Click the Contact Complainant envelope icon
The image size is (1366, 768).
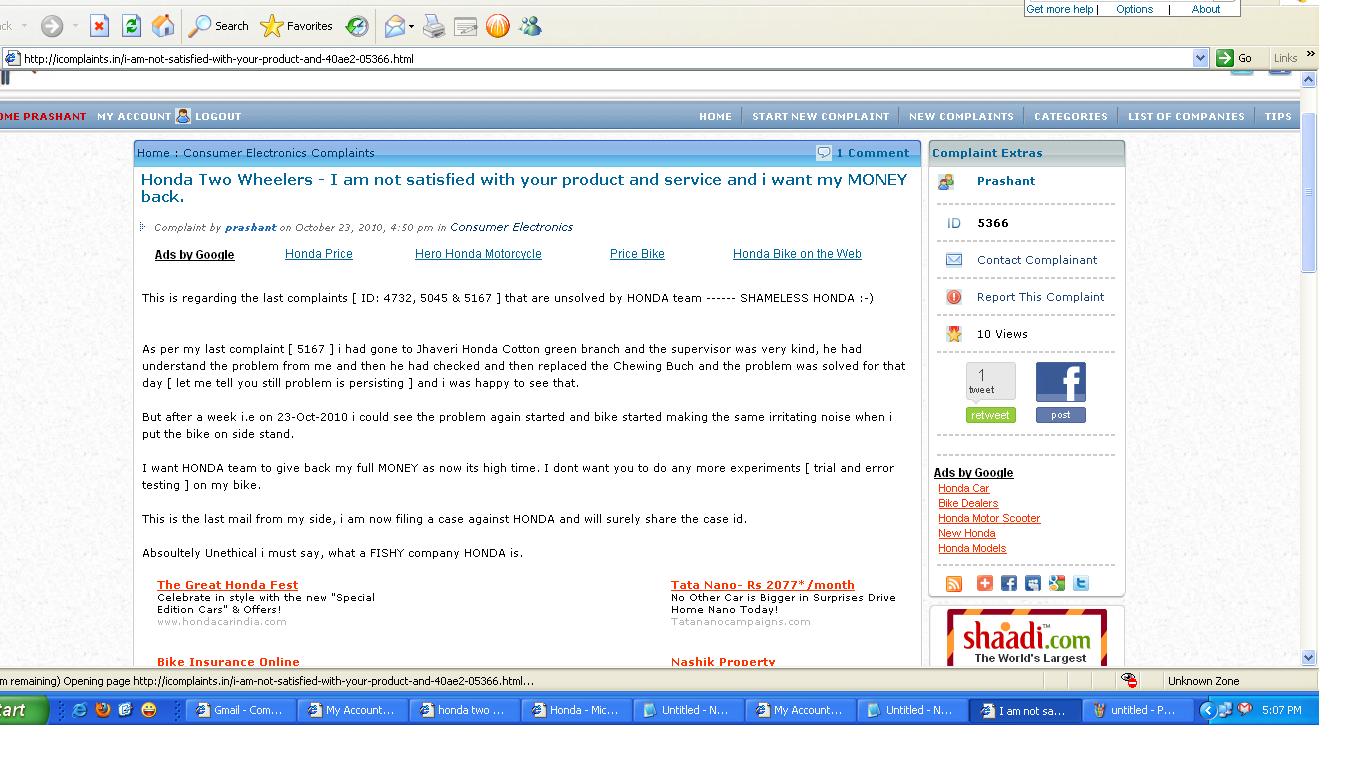(x=954, y=260)
